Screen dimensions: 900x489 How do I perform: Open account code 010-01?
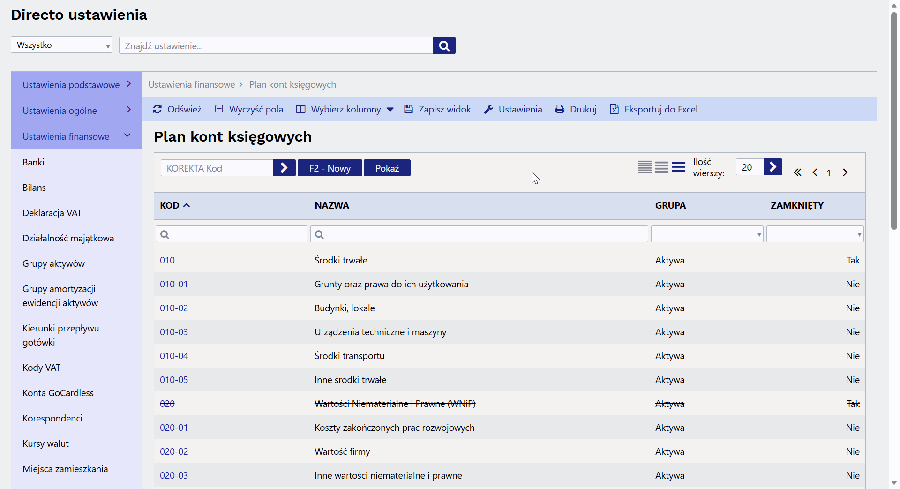[x=173, y=284]
